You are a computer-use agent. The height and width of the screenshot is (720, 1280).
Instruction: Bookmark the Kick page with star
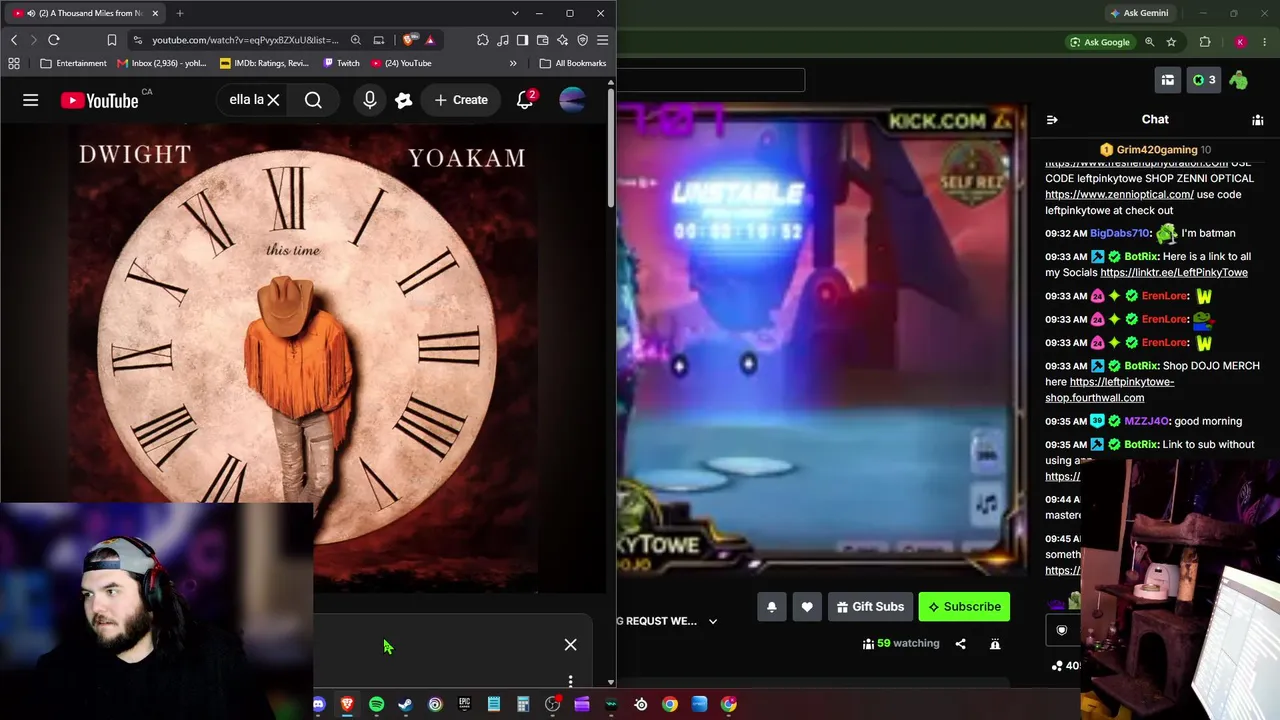coord(1171,42)
